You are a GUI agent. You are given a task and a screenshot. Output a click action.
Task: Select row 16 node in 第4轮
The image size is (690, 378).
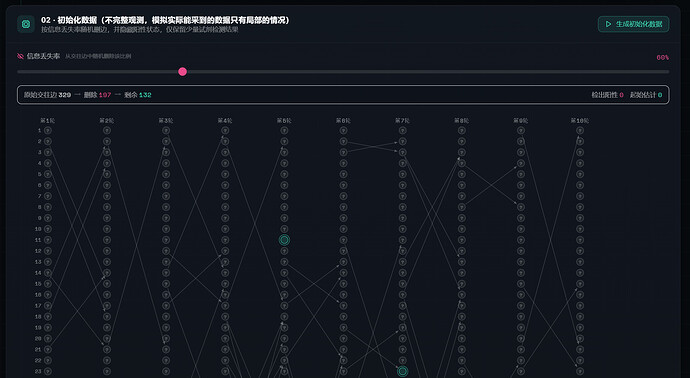[x=225, y=295]
